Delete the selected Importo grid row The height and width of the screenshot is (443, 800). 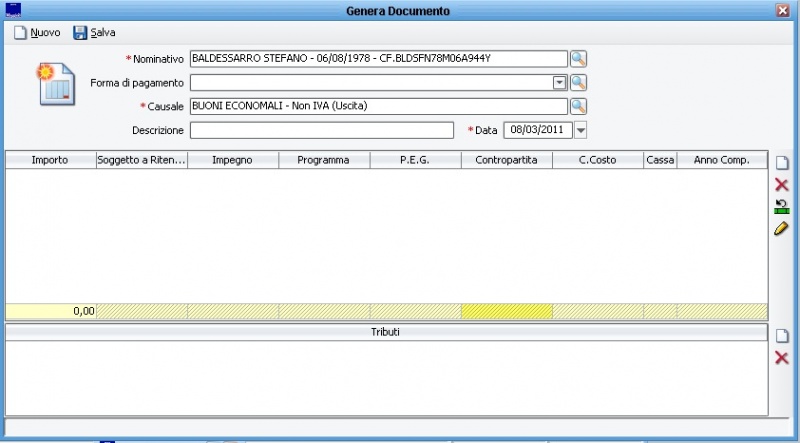coord(782,185)
